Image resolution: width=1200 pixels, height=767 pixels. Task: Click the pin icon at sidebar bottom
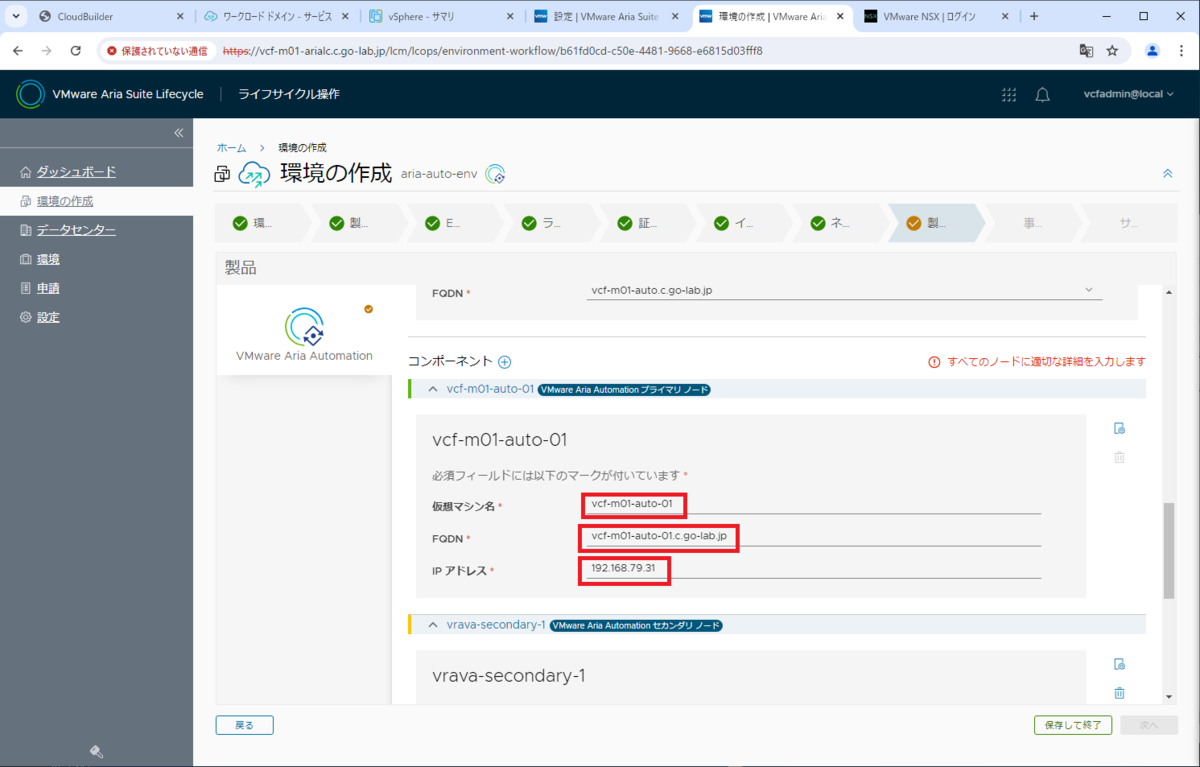(97, 752)
